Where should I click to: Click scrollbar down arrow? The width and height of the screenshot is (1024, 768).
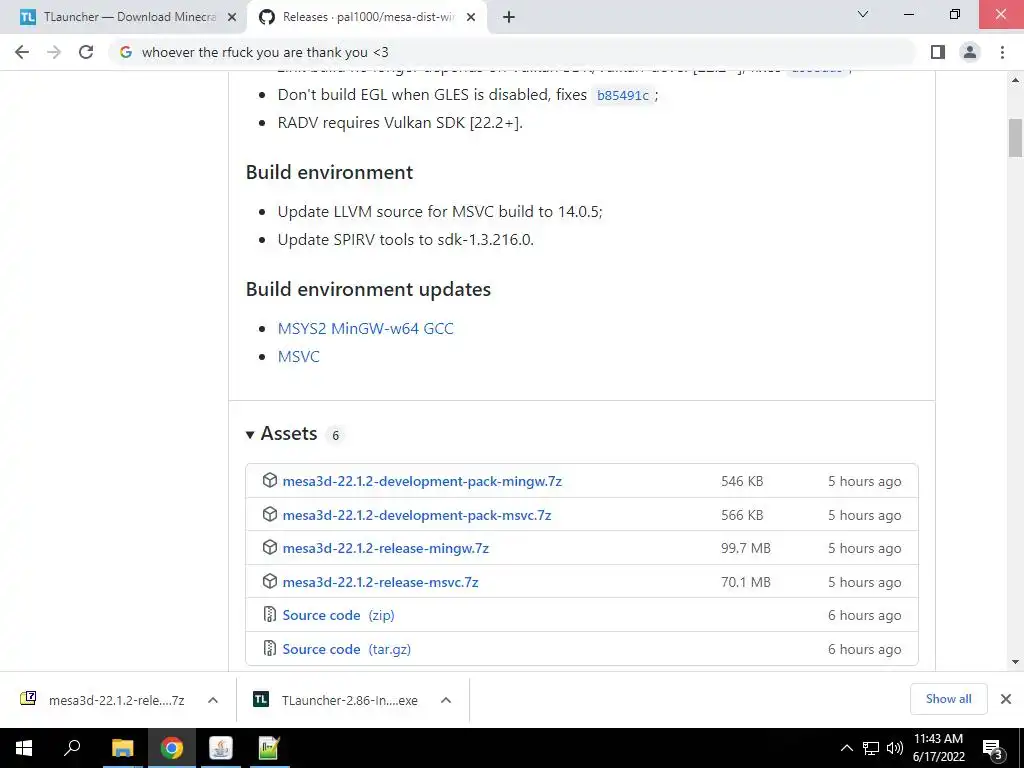tap(1016, 662)
